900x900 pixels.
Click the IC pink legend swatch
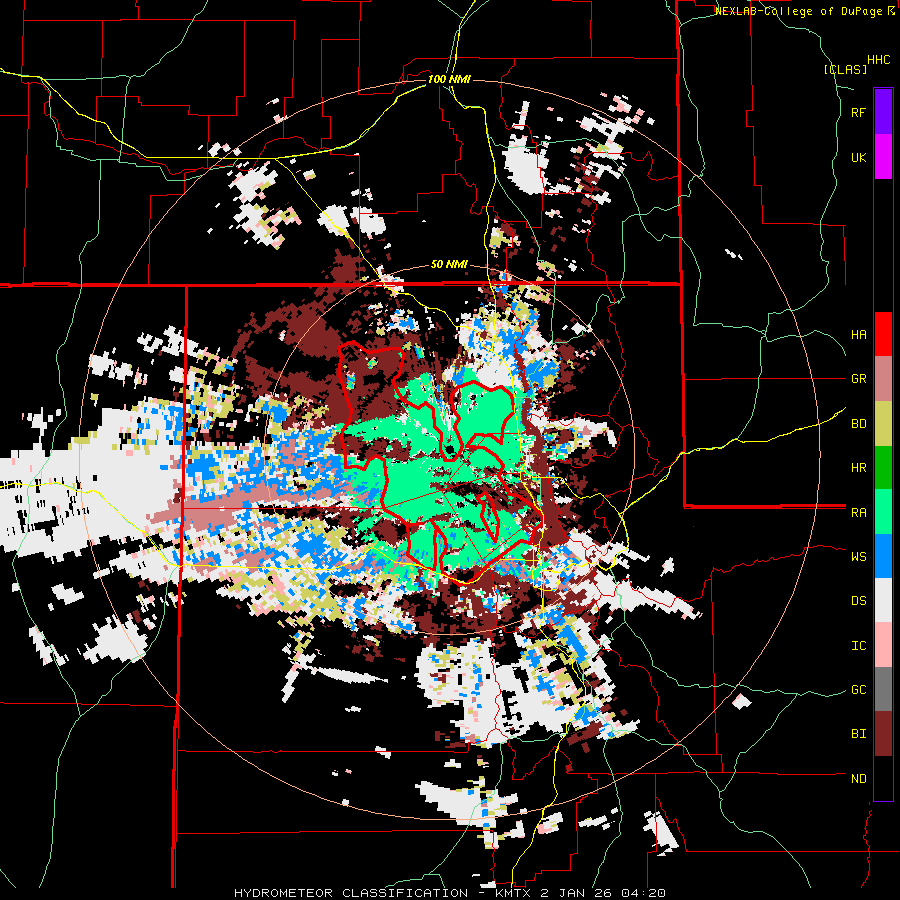883,645
